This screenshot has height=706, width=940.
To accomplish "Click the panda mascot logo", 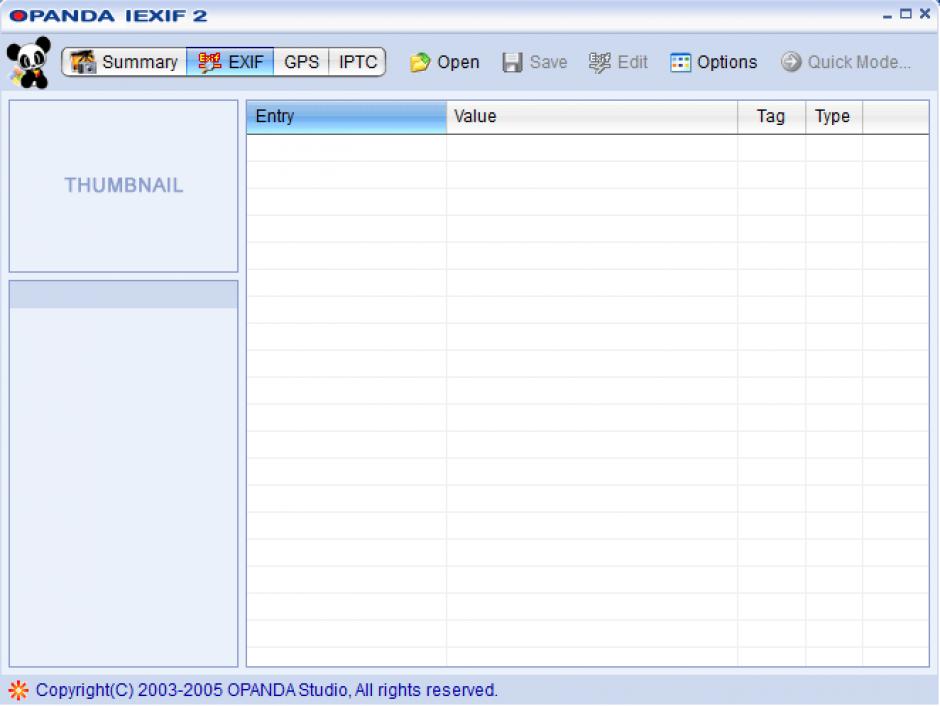I will [x=28, y=62].
